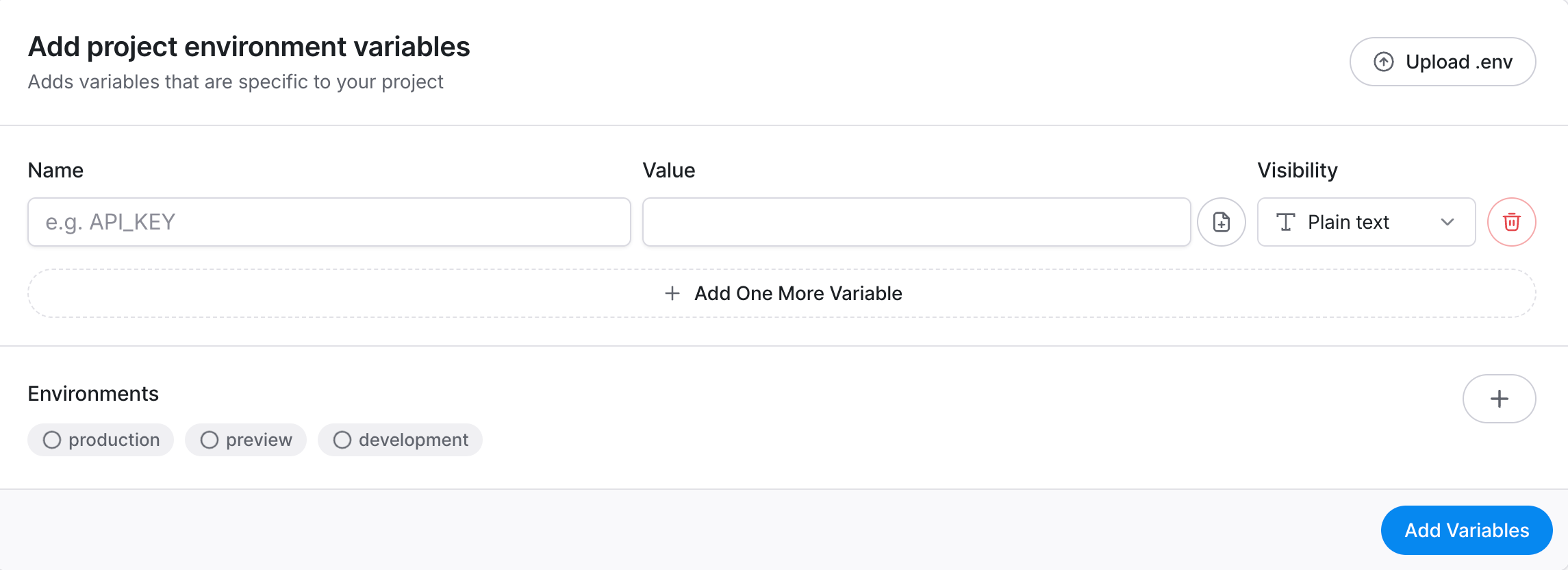Image resolution: width=1568 pixels, height=570 pixels.
Task: Click the Upload .env button label
Action: tap(1458, 62)
